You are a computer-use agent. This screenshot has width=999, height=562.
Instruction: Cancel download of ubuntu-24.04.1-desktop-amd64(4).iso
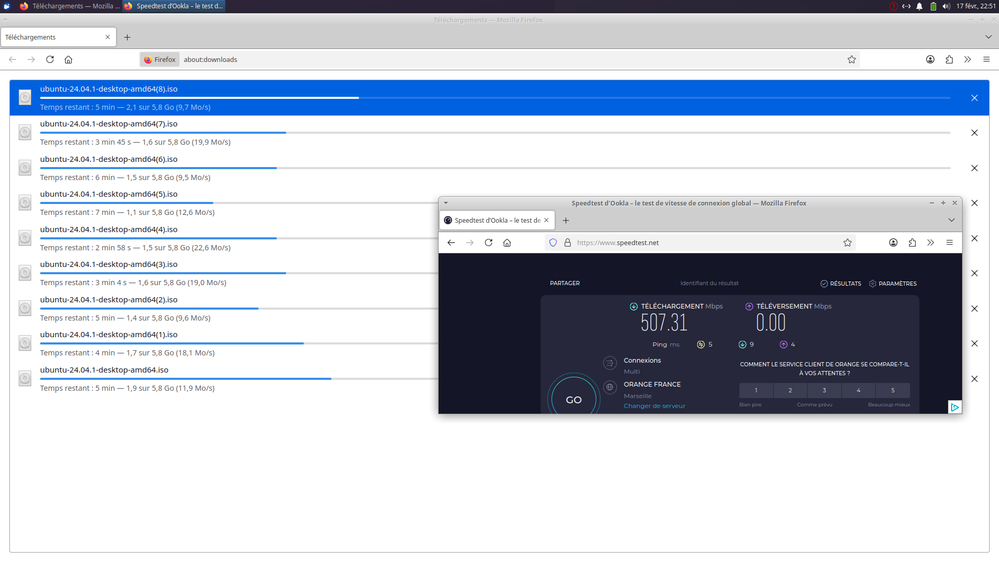click(x=974, y=238)
